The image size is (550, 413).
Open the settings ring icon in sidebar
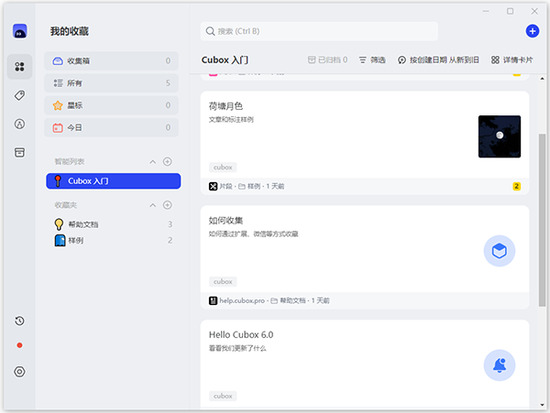point(20,371)
